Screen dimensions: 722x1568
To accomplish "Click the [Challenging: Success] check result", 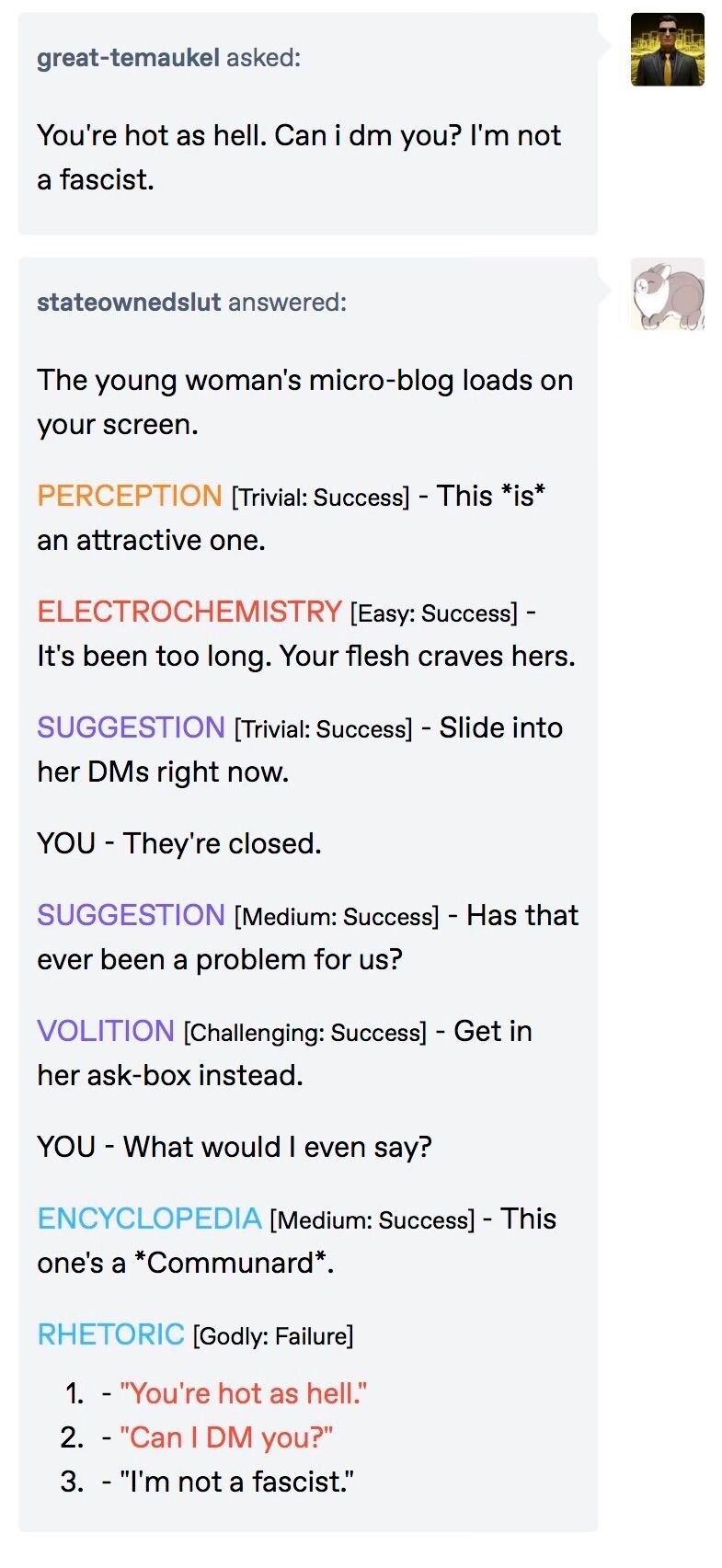I will pos(305,1033).
